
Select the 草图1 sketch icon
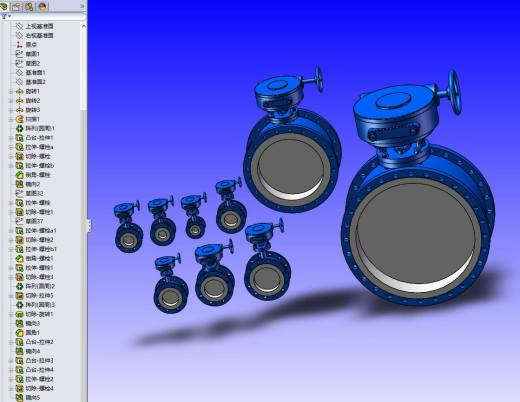click(x=19, y=54)
